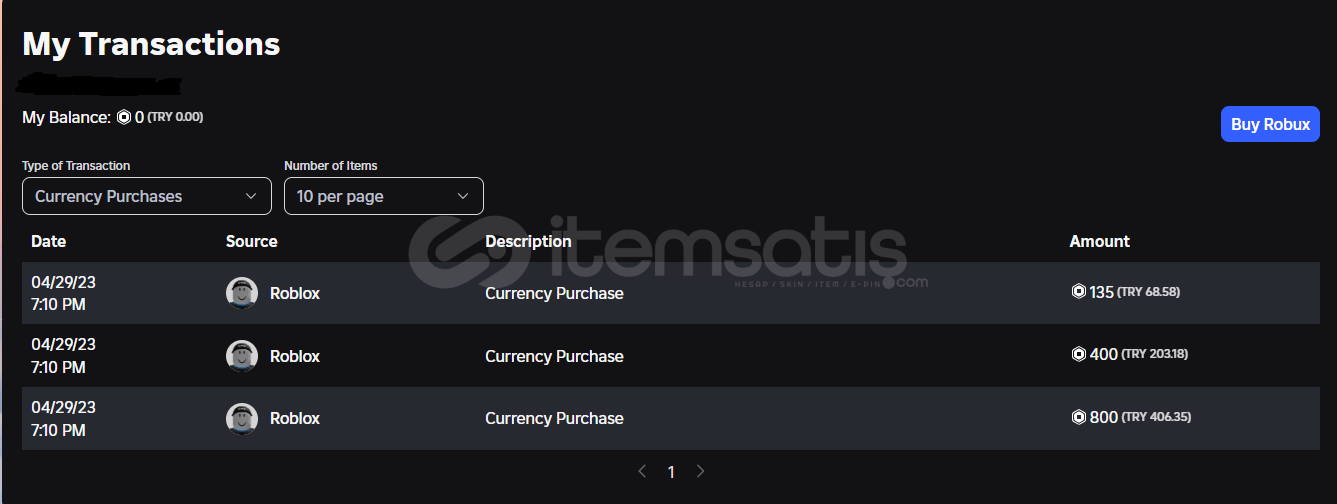Click the Roblox avatar in the 400 Robux row
1337x504 pixels.
coord(242,356)
